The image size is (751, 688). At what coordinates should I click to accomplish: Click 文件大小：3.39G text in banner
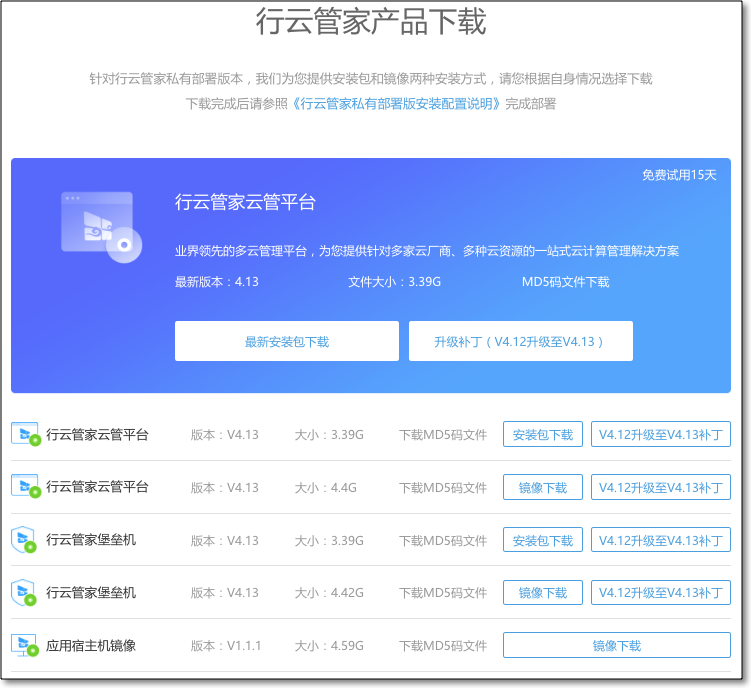[x=394, y=282]
